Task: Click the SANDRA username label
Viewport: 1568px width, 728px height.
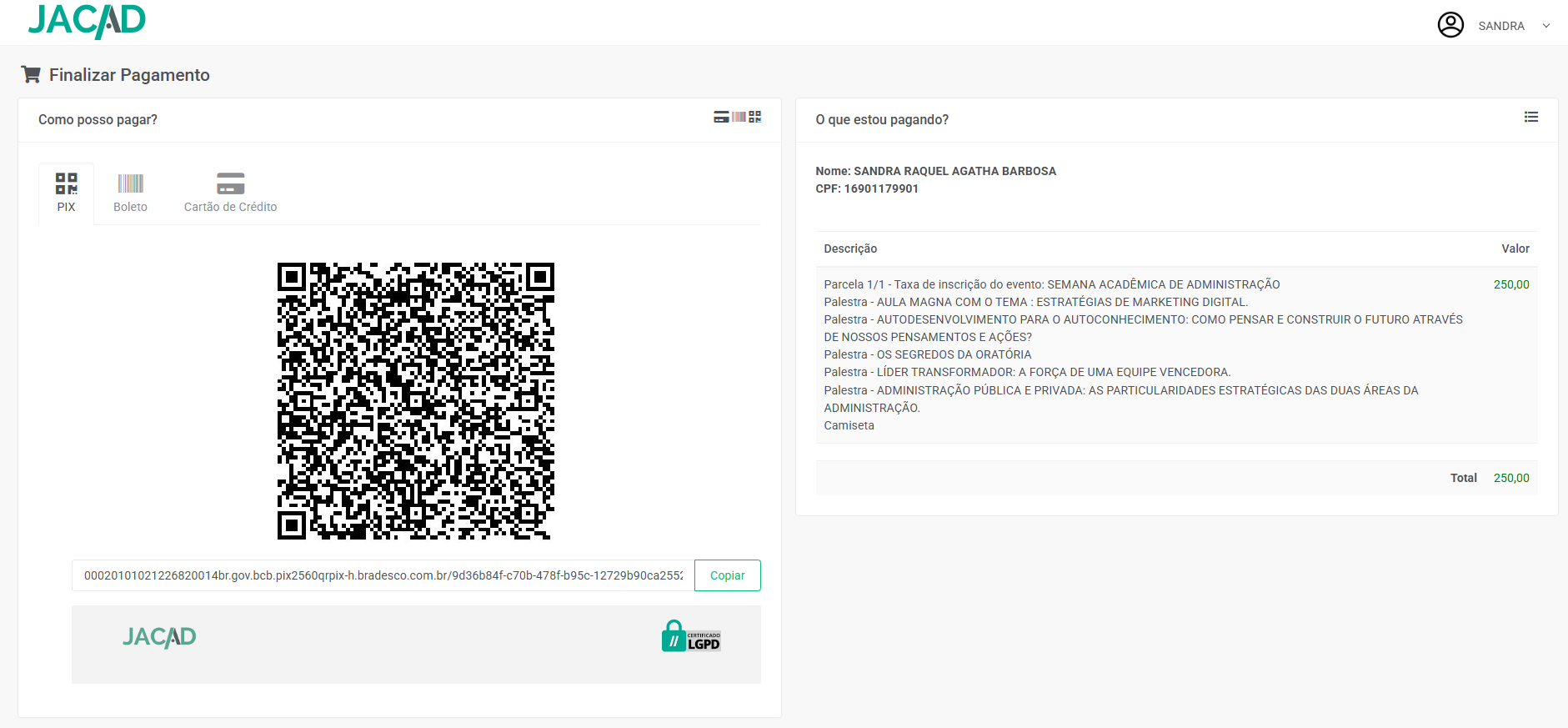Action: (x=1501, y=26)
